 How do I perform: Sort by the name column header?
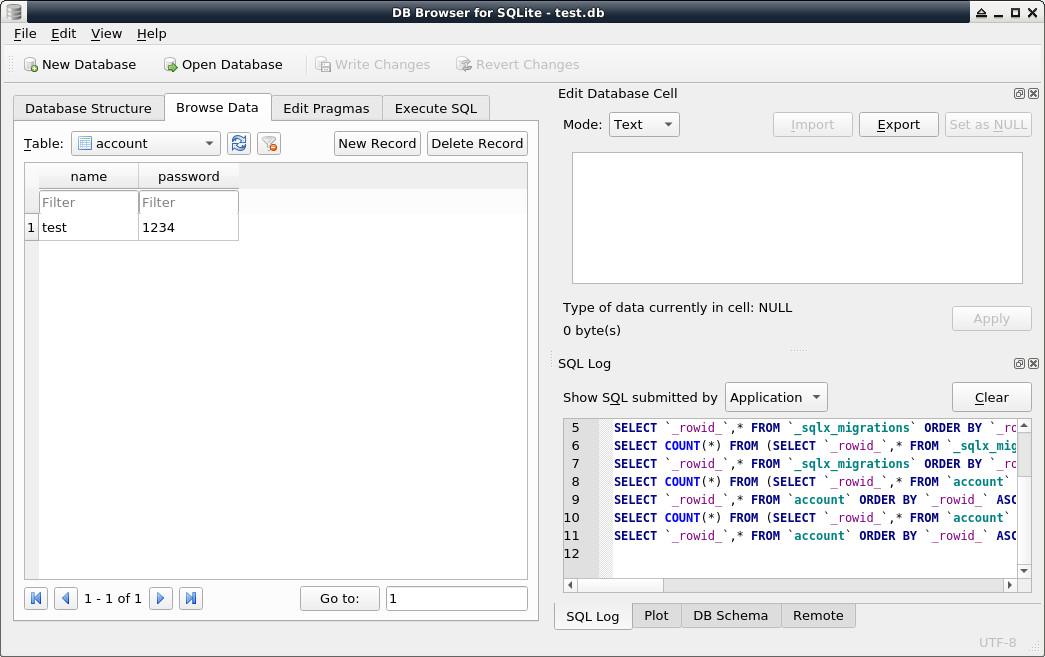(89, 177)
